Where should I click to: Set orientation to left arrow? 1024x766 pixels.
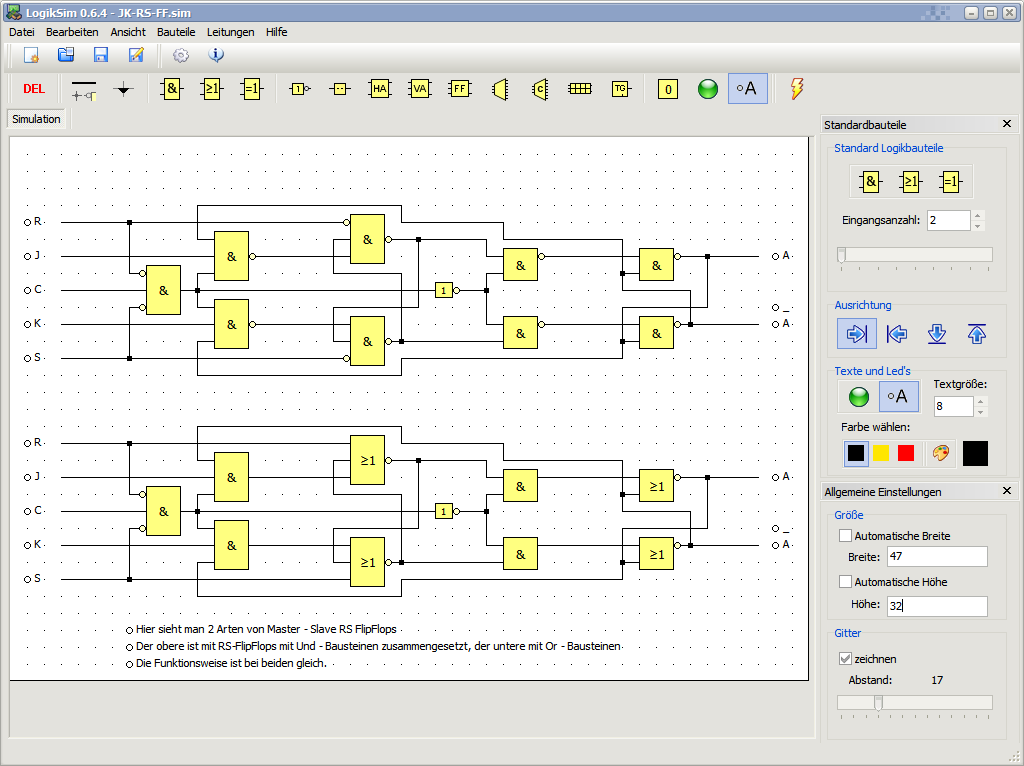pyautogui.click(x=897, y=334)
